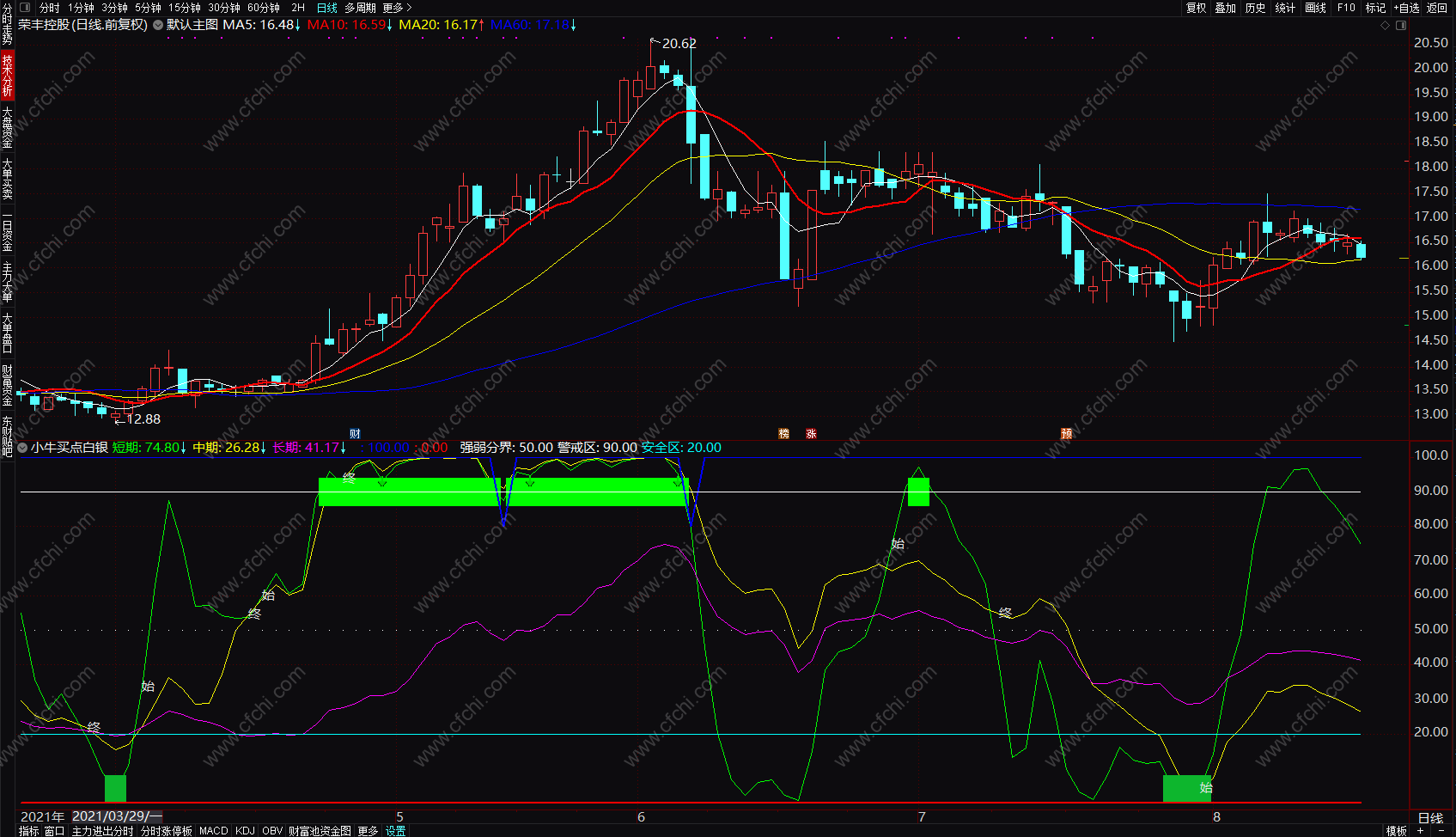Open 模板 template button
This screenshot has width=1456, height=837.
click(1397, 831)
